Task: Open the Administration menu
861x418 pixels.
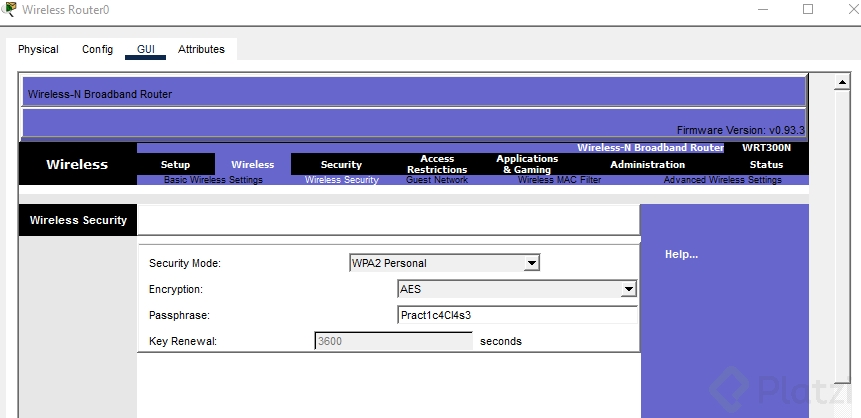Action: click(x=647, y=164)
